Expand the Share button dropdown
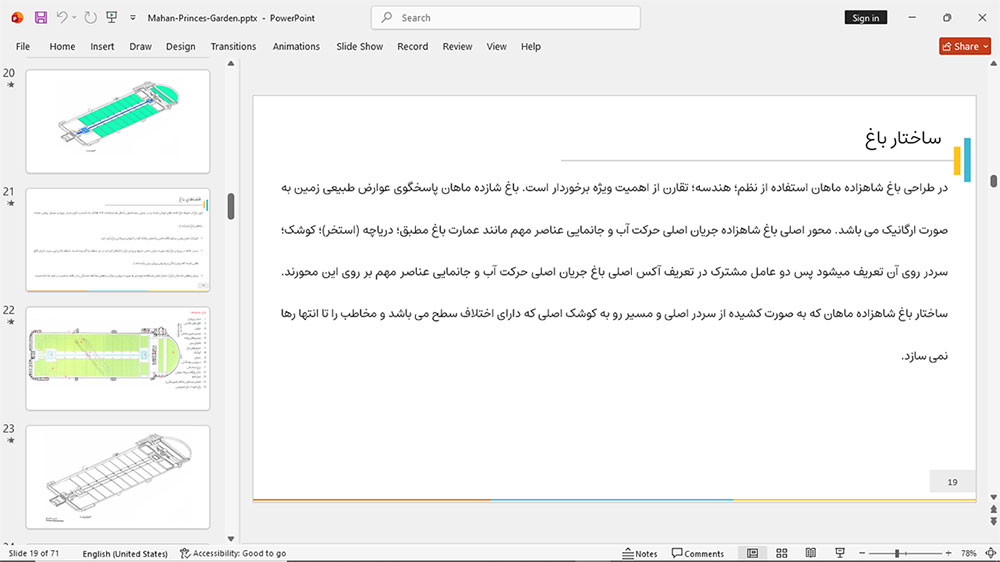 [x=986, y=47]
